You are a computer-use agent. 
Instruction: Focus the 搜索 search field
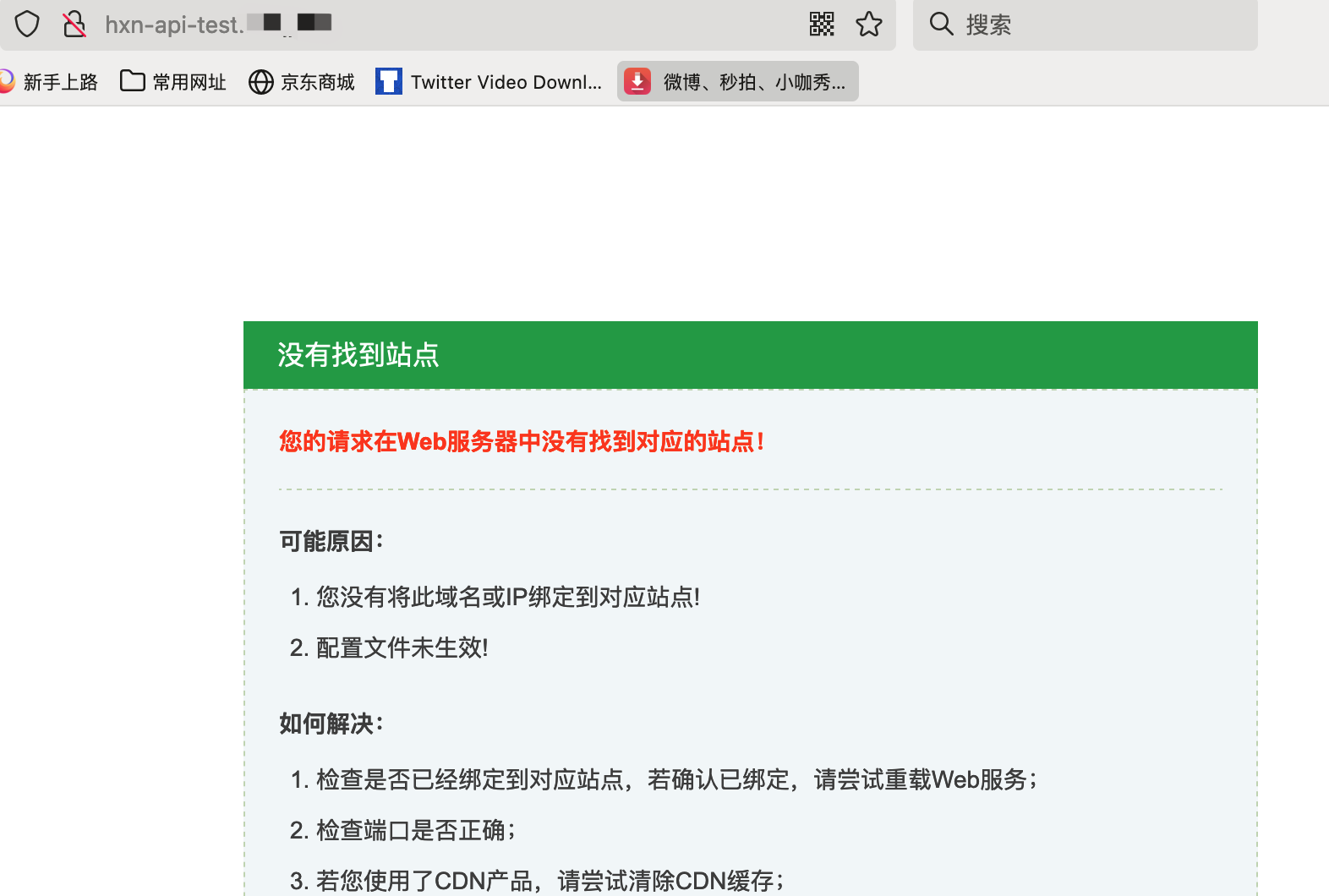(1086, 25)
